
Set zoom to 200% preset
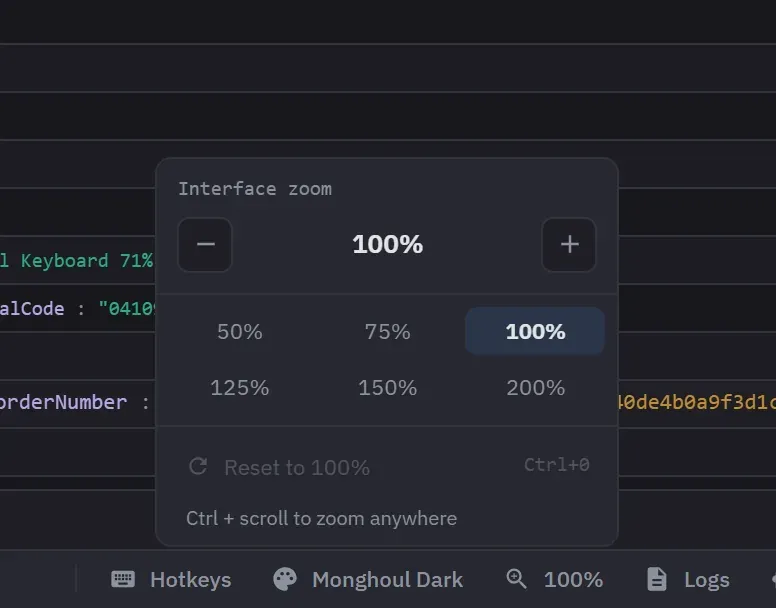pyautogui.click(x=535, y=388)
